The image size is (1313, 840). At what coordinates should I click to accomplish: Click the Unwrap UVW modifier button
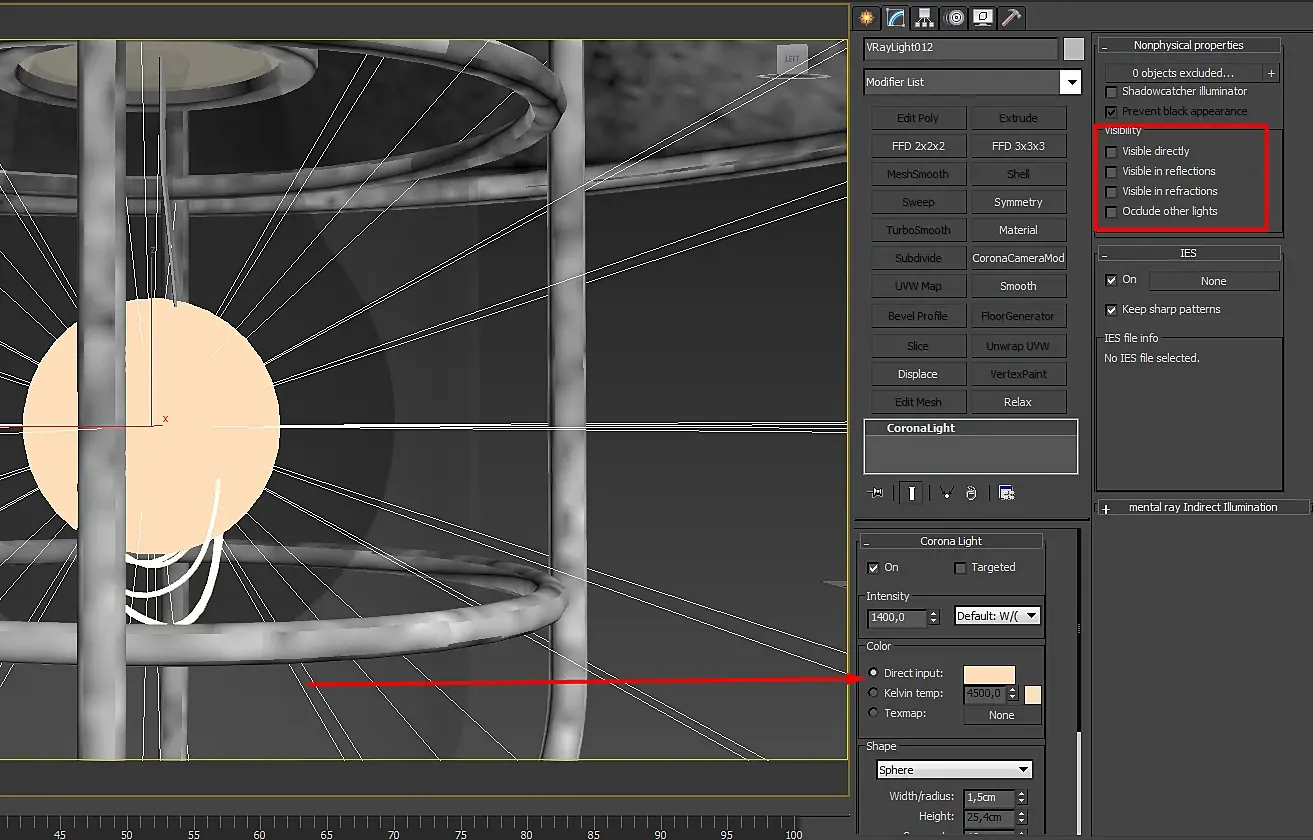(x=1018, y=346)
